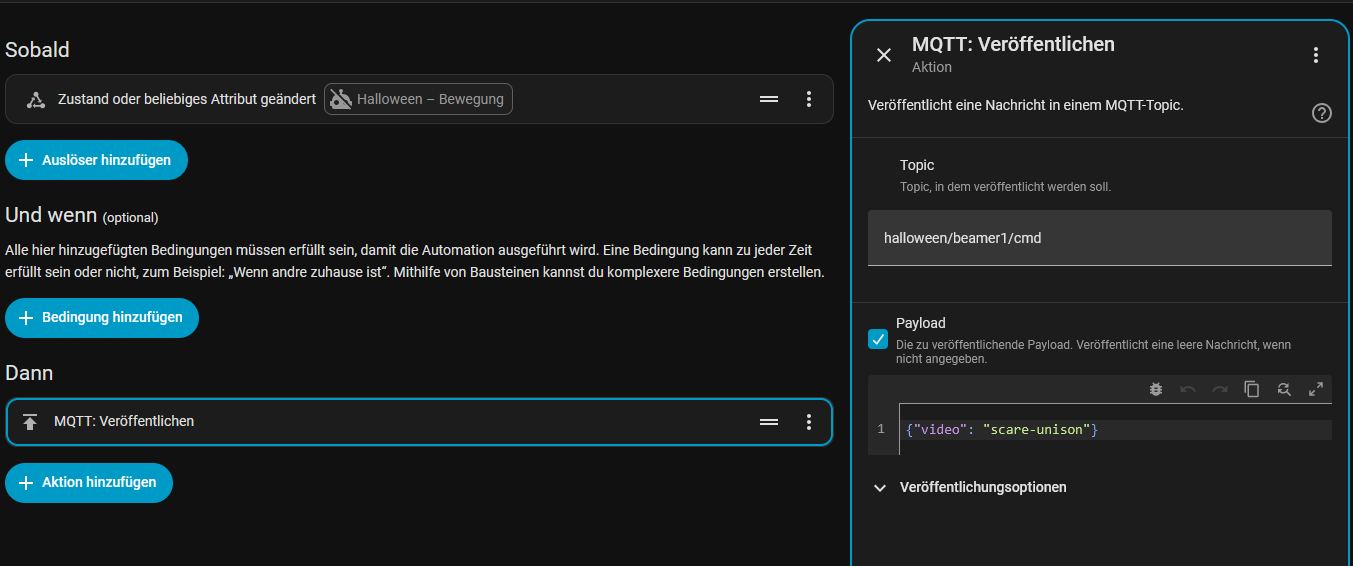Click the Topic input field halloween/beamer1/cmd
1353x566 pixels.
point(1100,238)
